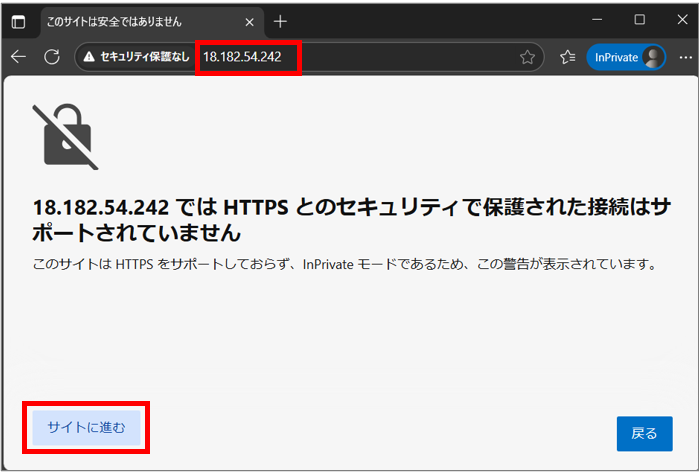Open the Settings and more ellipsis menu
The image size is (699, 472).
[686, 57]
